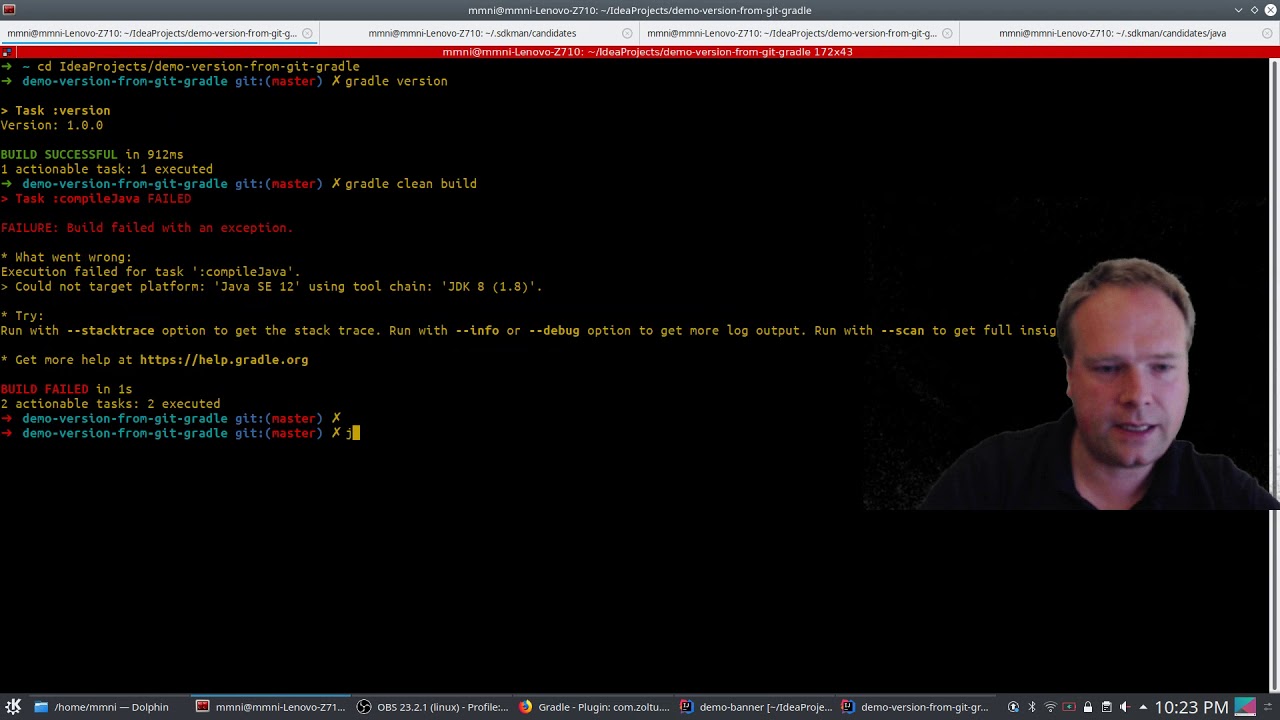1280x720 pixels.
Task: Click the '--stacktrace' option text
Action: point(110,331)
